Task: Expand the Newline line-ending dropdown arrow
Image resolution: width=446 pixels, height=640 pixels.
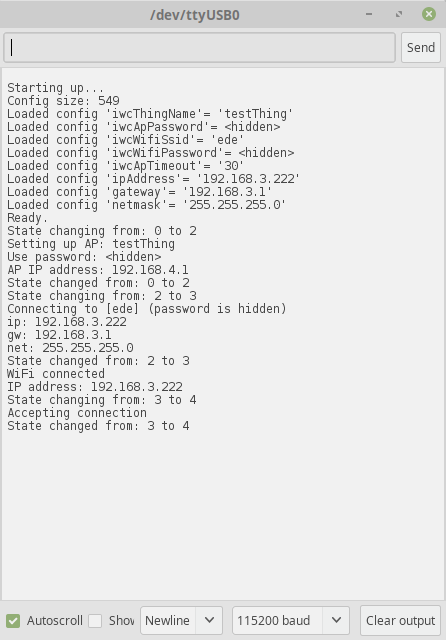Action: [209, 620]
